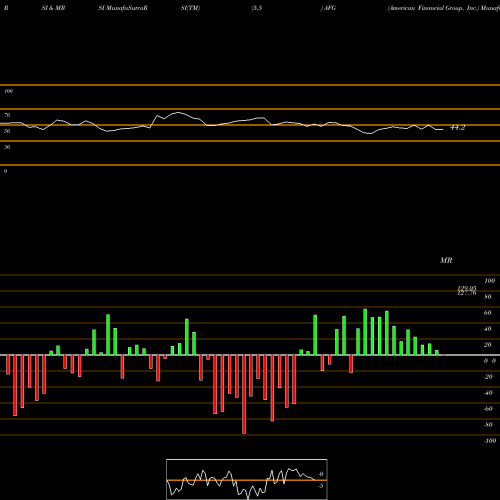
Task: Click the MR axis label -60
Action: (488, 409)
